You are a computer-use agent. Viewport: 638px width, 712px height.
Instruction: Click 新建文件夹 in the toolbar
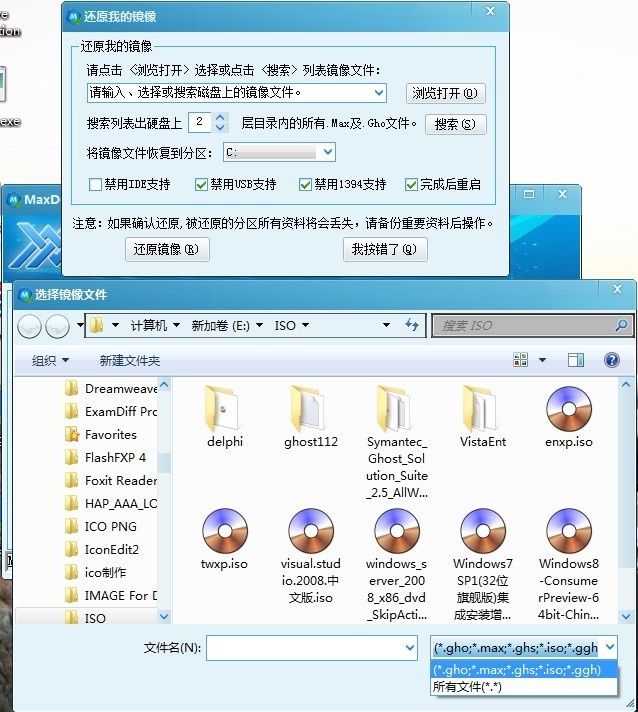coord(130,361)
